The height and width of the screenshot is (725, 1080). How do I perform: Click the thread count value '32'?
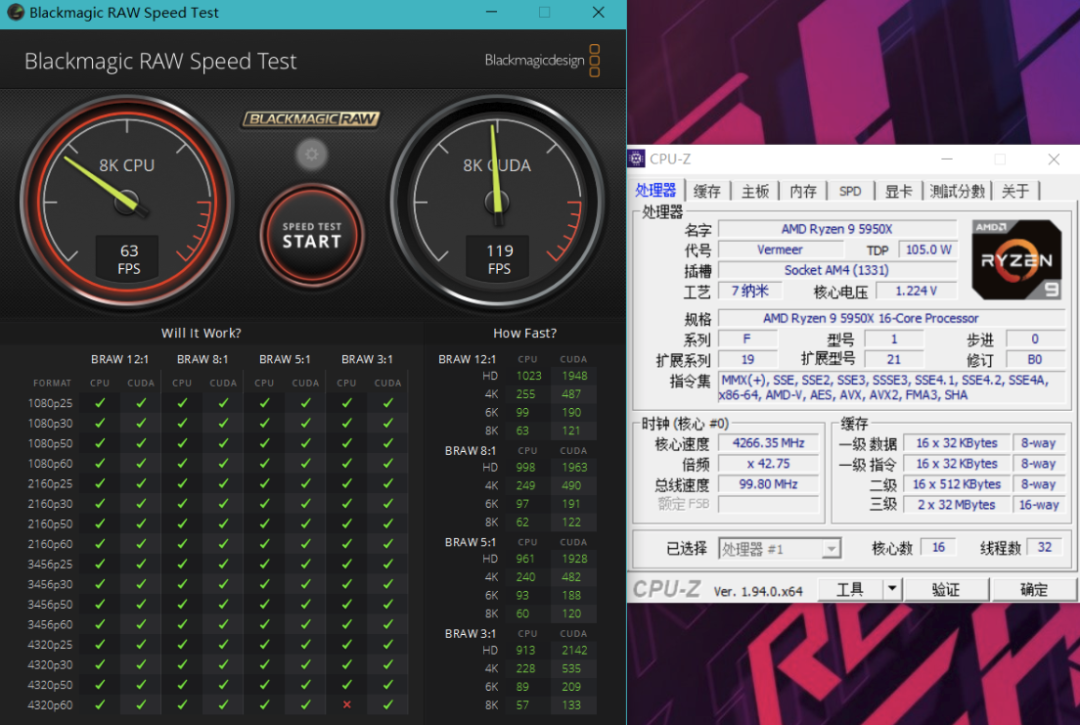click(1044, 547)
